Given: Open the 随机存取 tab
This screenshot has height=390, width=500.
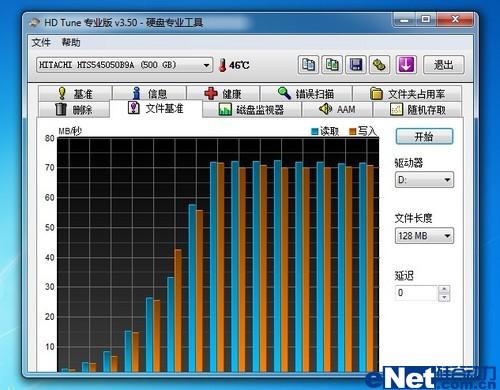Looking at the screenshot, I should (x=418, y=109).
